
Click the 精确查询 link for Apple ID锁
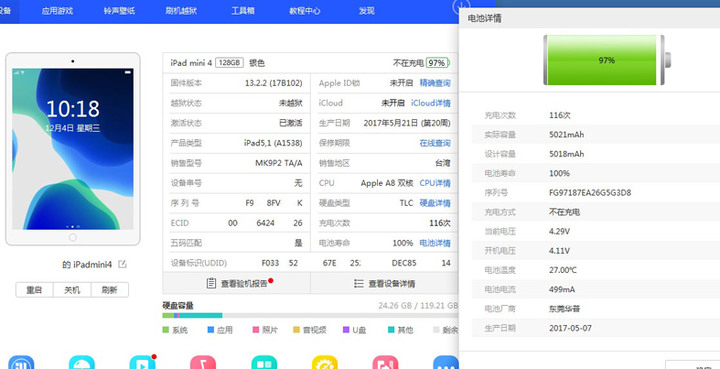point(435,83)
